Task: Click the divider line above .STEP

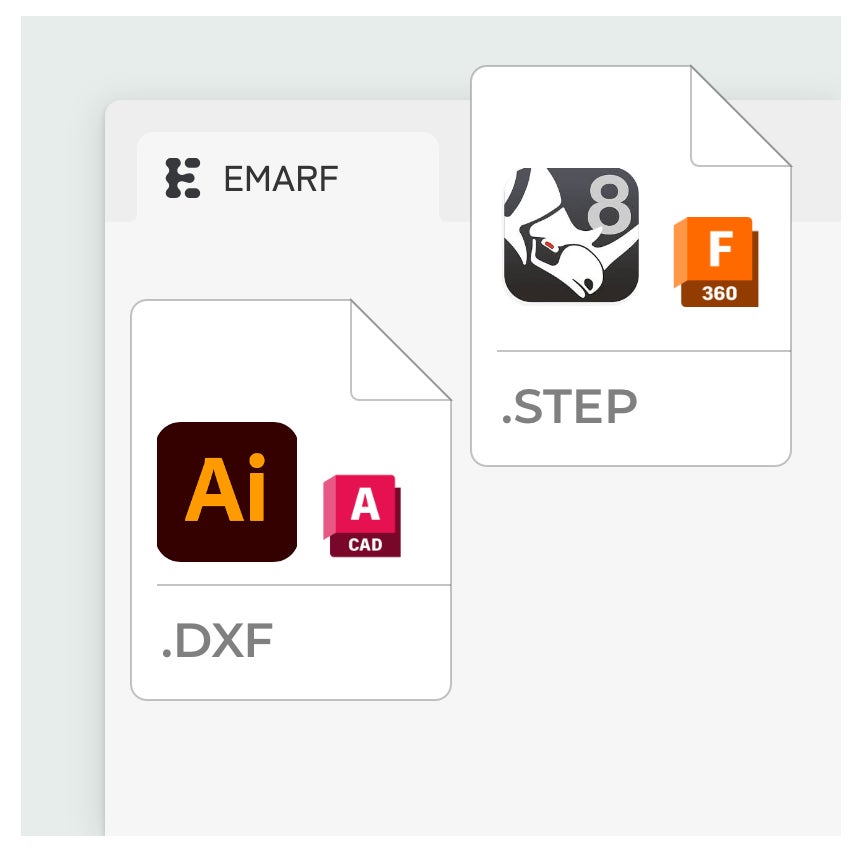Action: (x=643, y=351)
